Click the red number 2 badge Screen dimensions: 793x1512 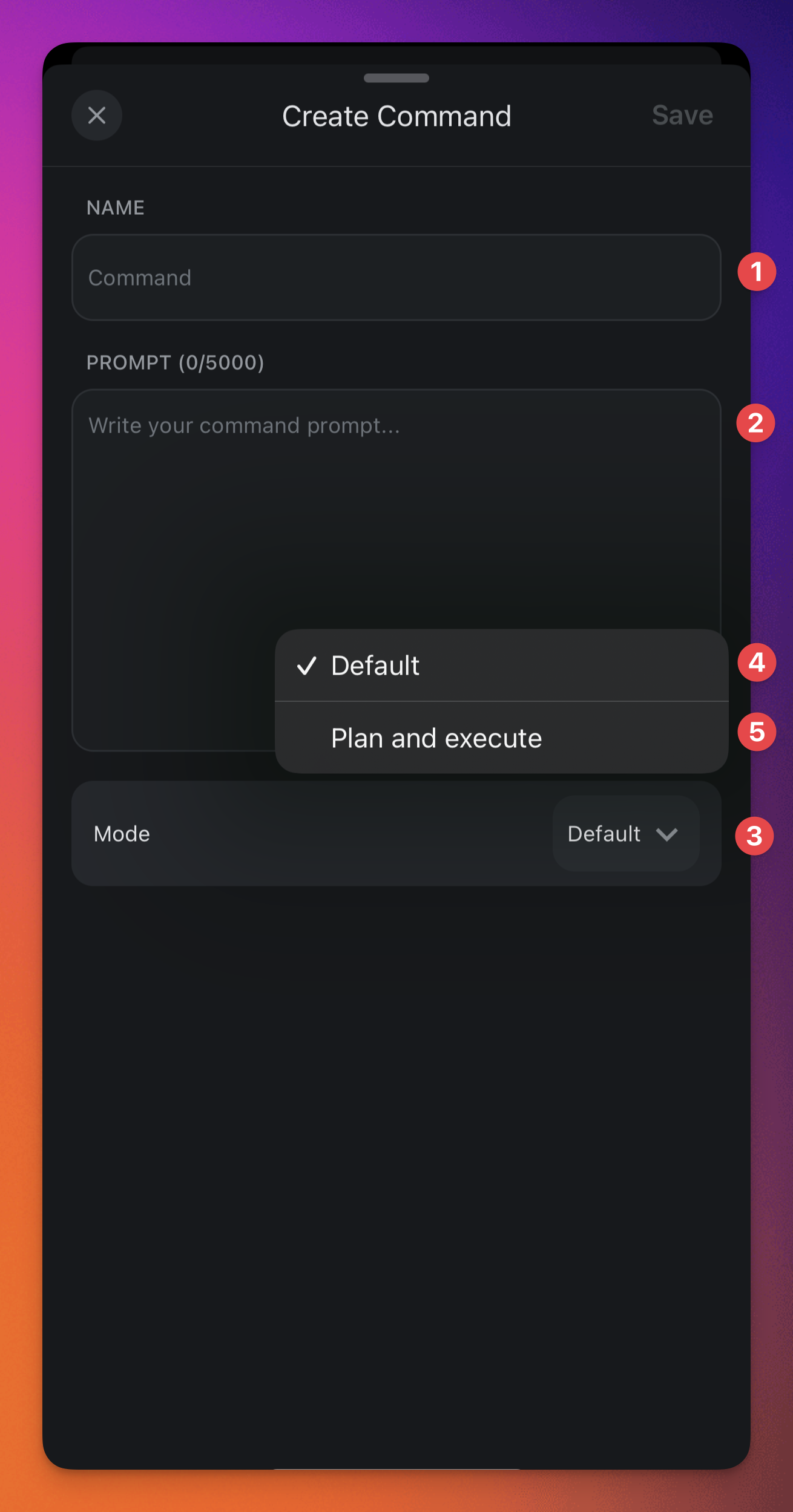click(x=755, y=423)
